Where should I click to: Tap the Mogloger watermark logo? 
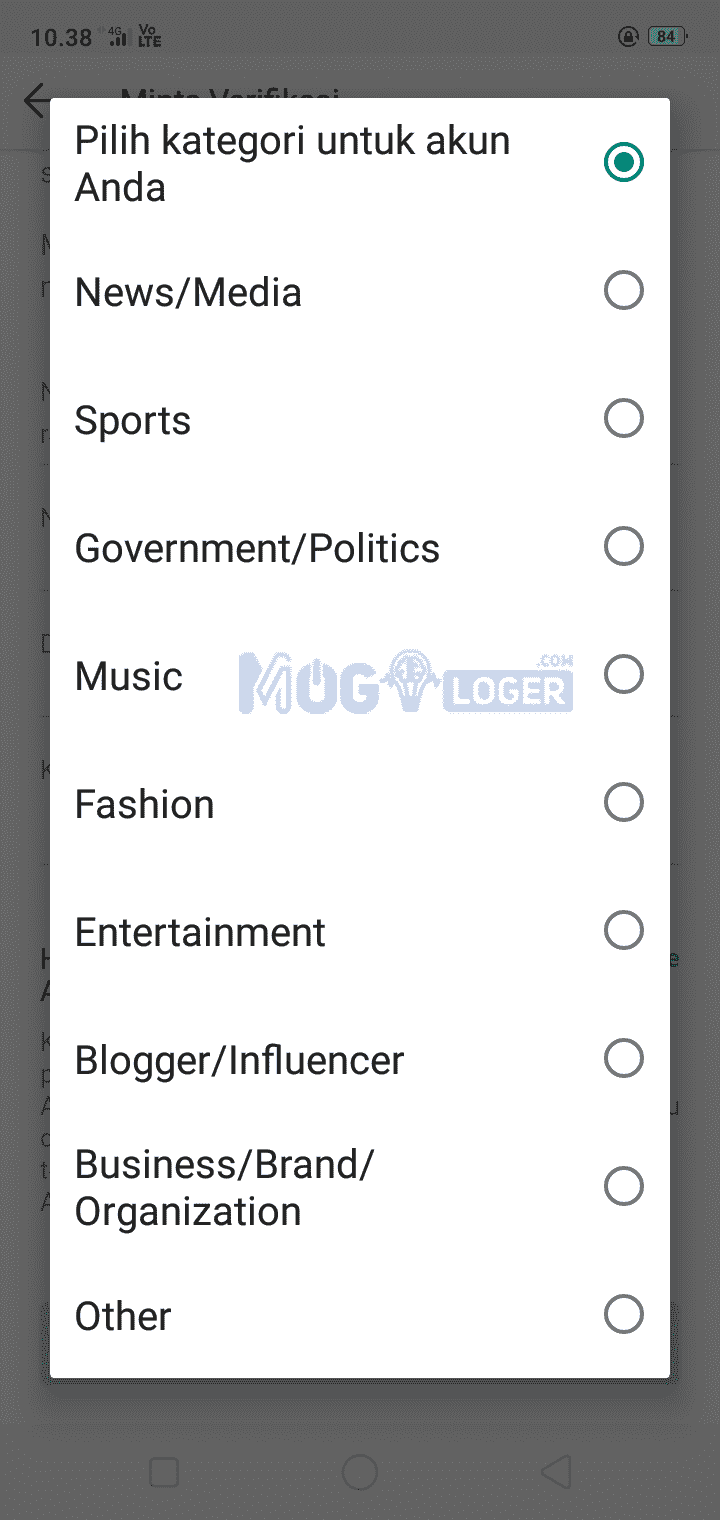click(x=406, y=684)
